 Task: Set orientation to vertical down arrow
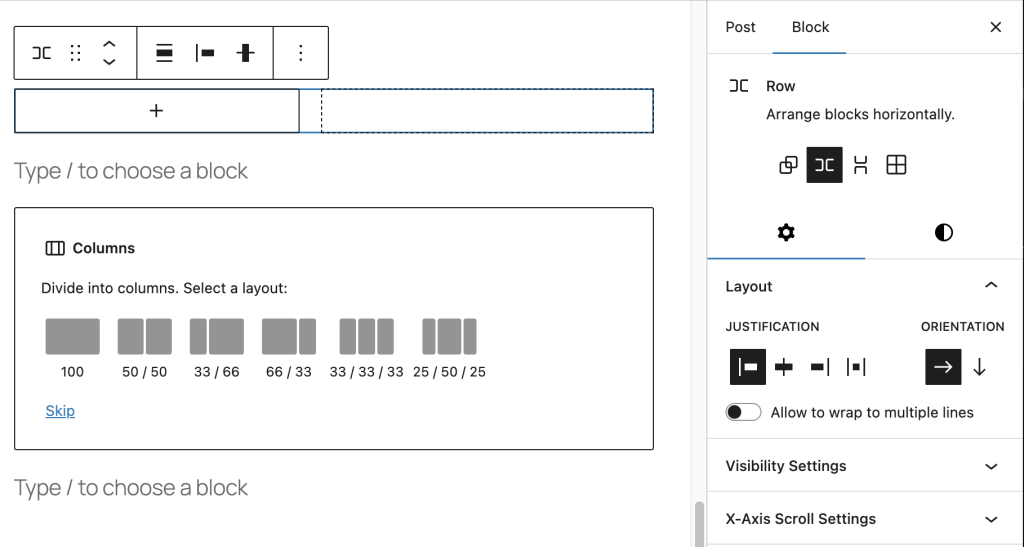(979, 367)
